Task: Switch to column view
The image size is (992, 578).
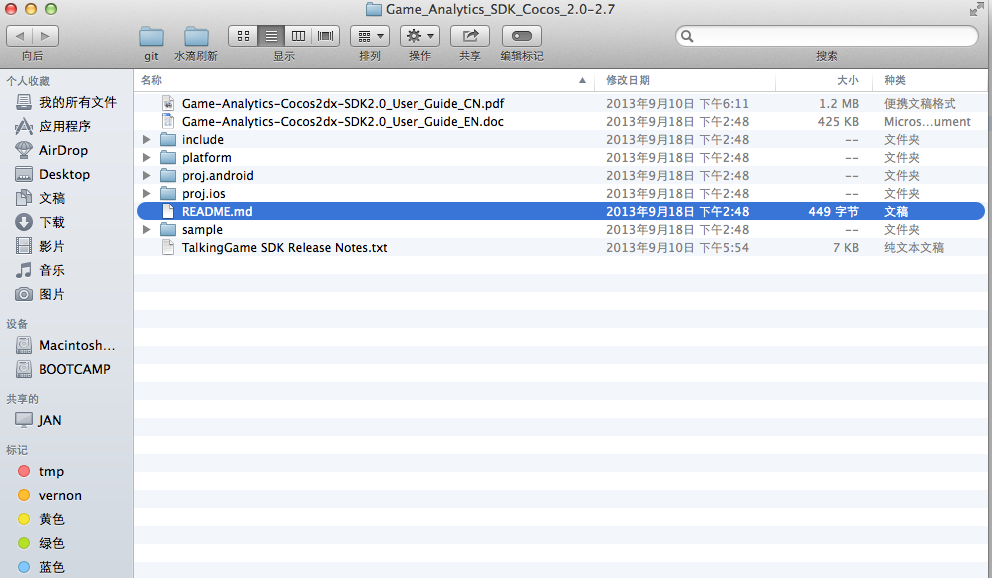Action: (x=298, y=36)
